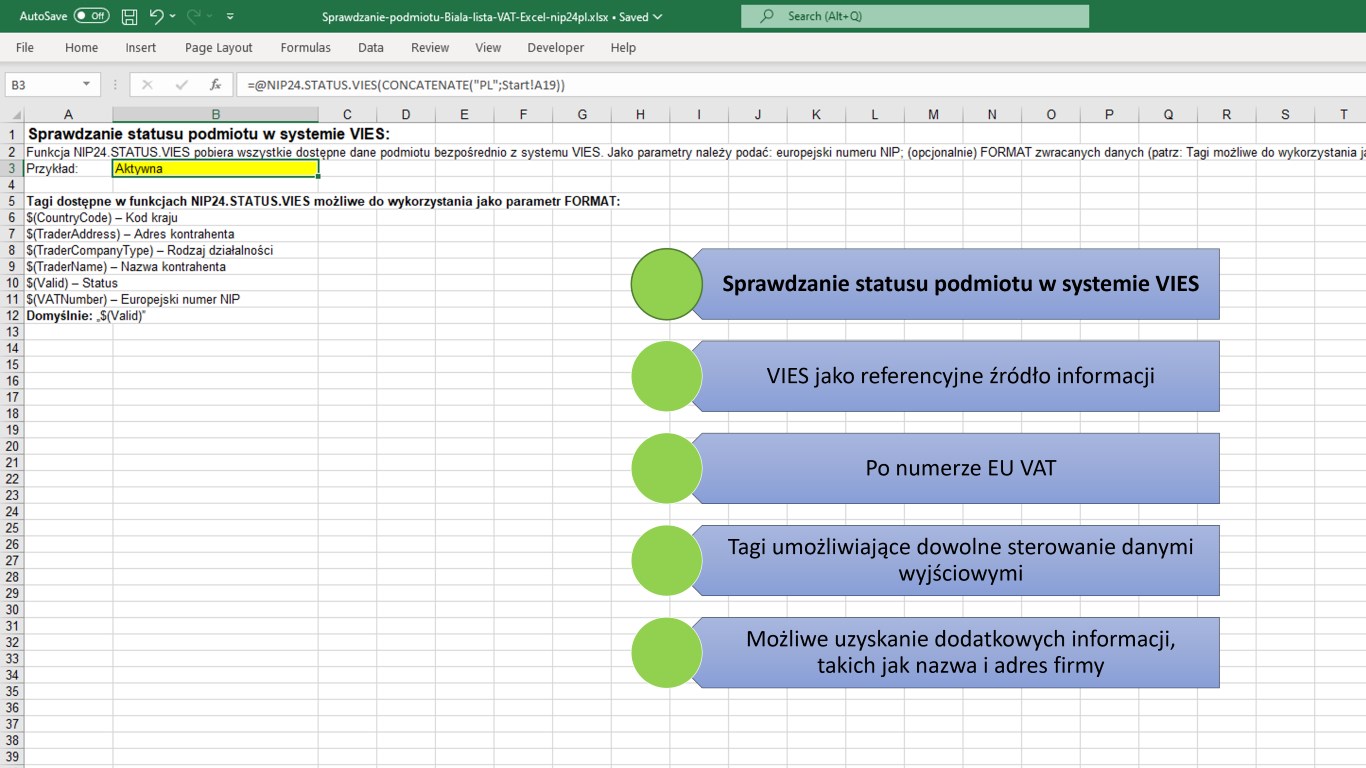Select row 39 header
This screenshot has height=768, width=1366.
(12, 757)
